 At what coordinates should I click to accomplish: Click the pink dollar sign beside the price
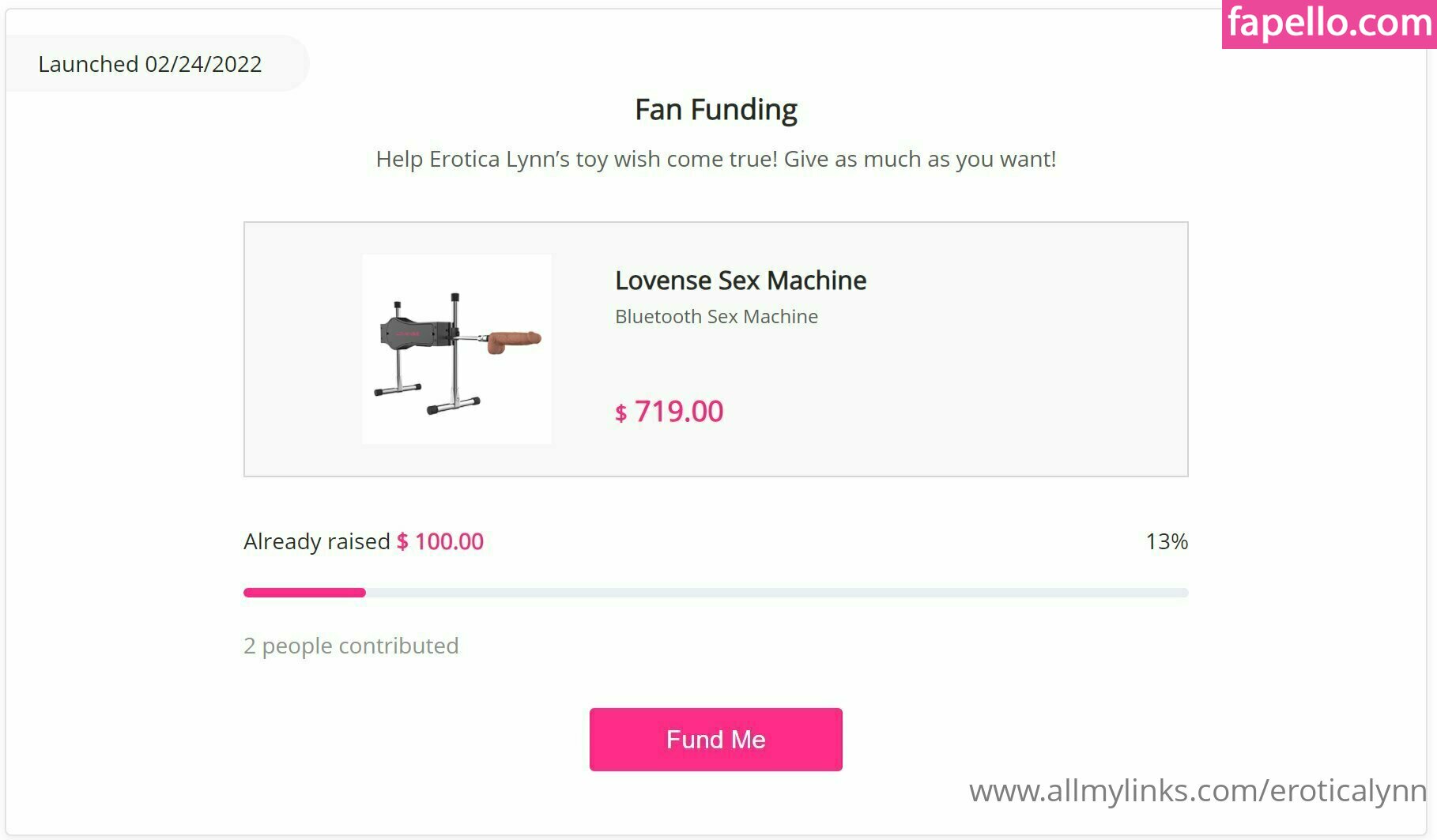[620, 413]
